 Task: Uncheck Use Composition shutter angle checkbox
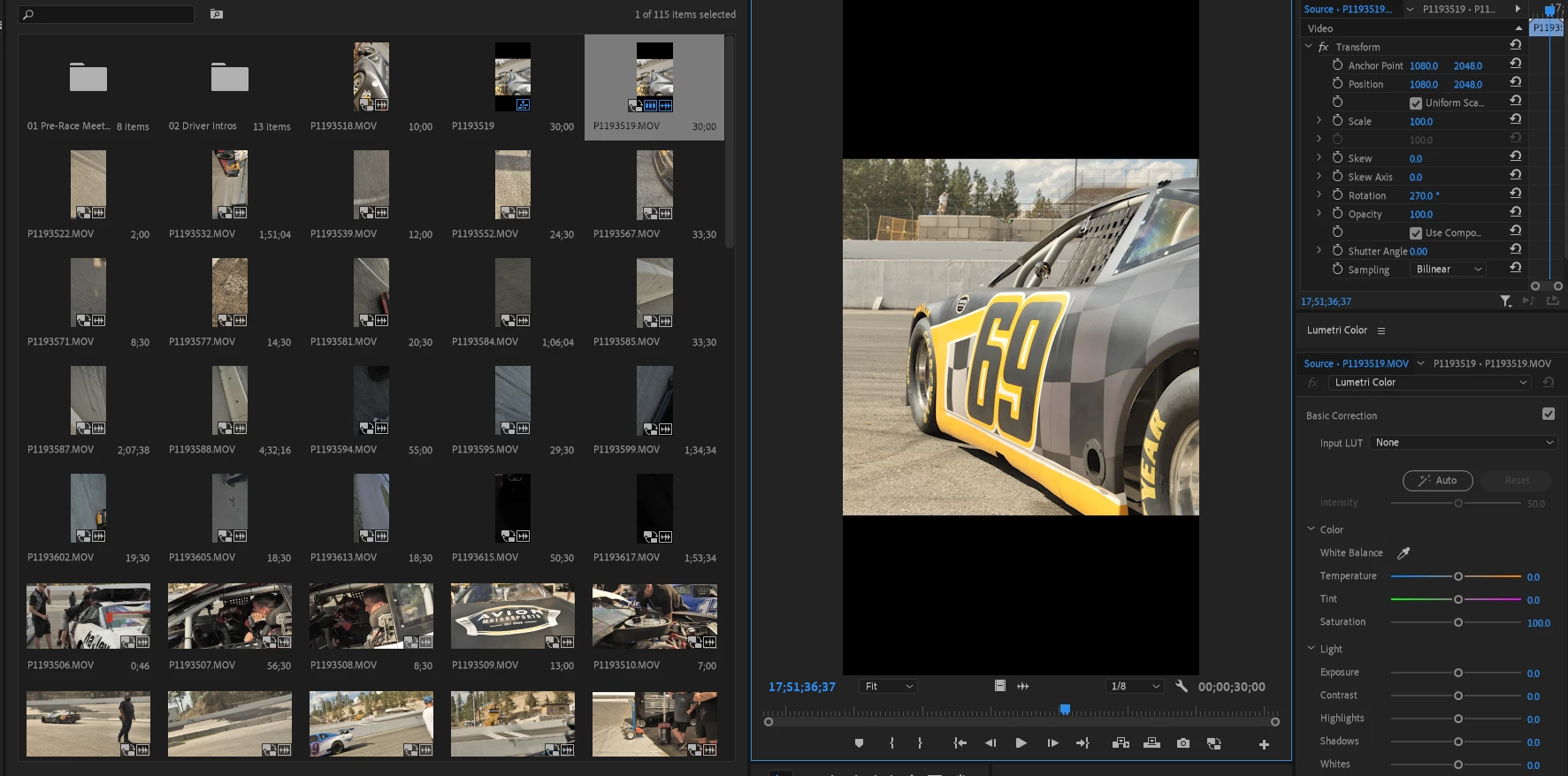(1415, 233)
